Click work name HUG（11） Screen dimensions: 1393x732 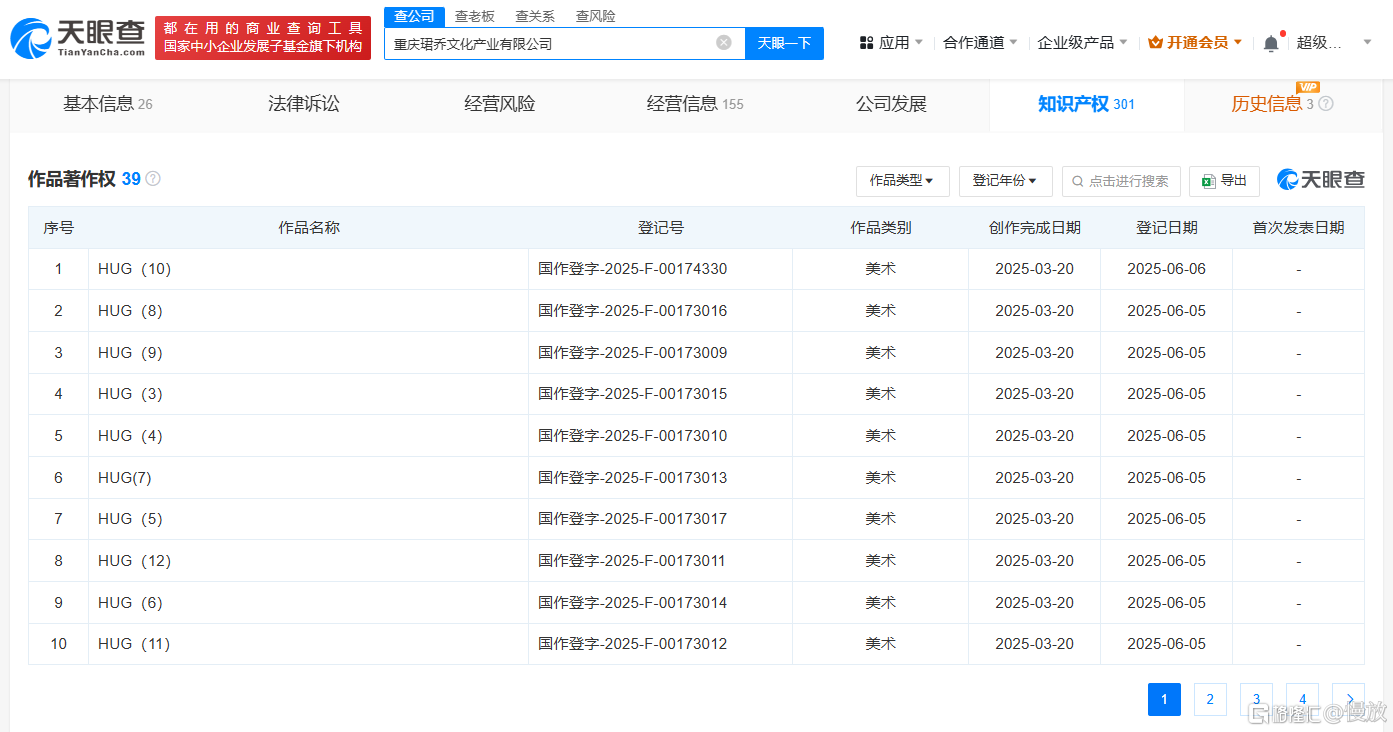pyautogui.click(x=135, y=644)
